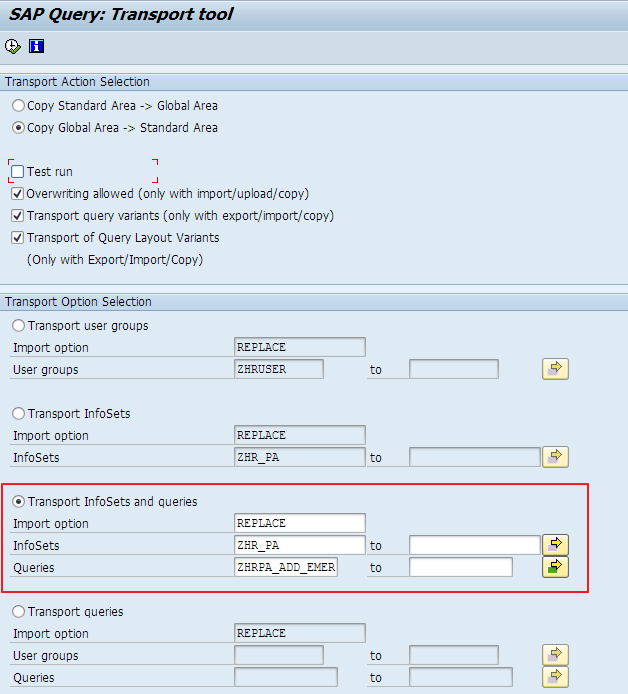Viewport: 628px width, 694px height.
Task: Click the blue Information icon
Action: tap(37, 46)
